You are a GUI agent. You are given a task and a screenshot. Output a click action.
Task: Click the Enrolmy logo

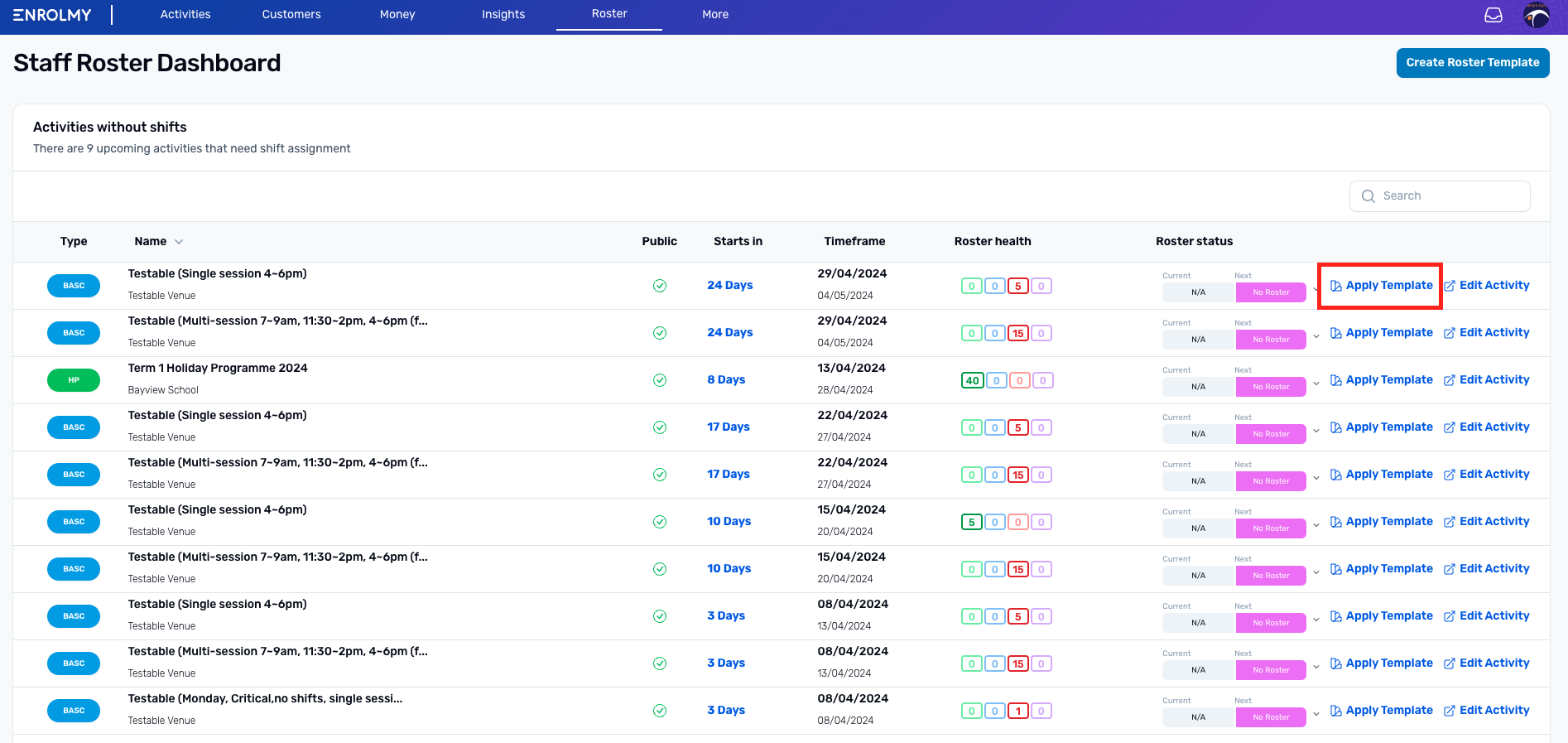pos(52,15)
